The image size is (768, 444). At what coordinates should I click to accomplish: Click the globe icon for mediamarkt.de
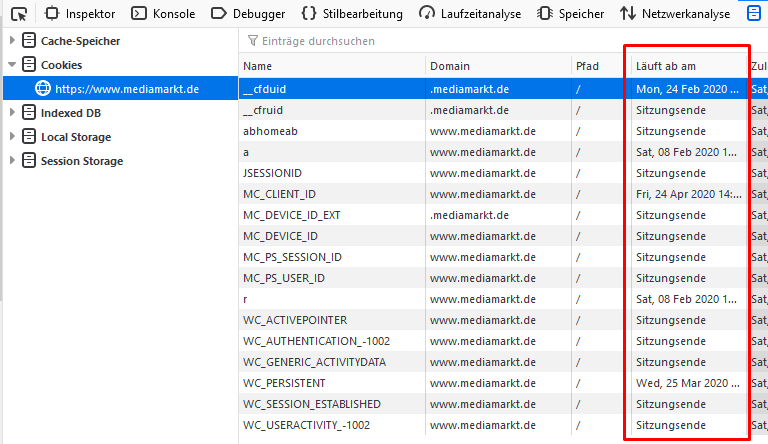(x=43, y=88)
